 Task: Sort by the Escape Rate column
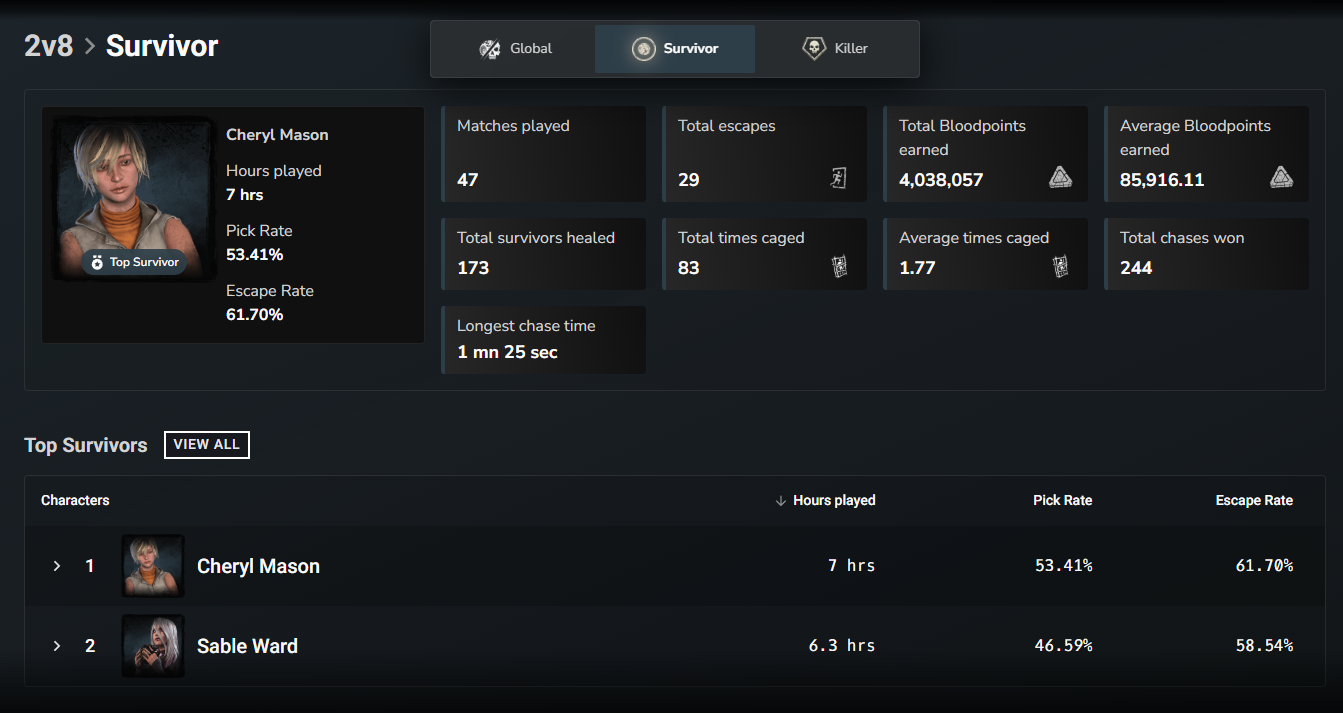pos(1254,500)
